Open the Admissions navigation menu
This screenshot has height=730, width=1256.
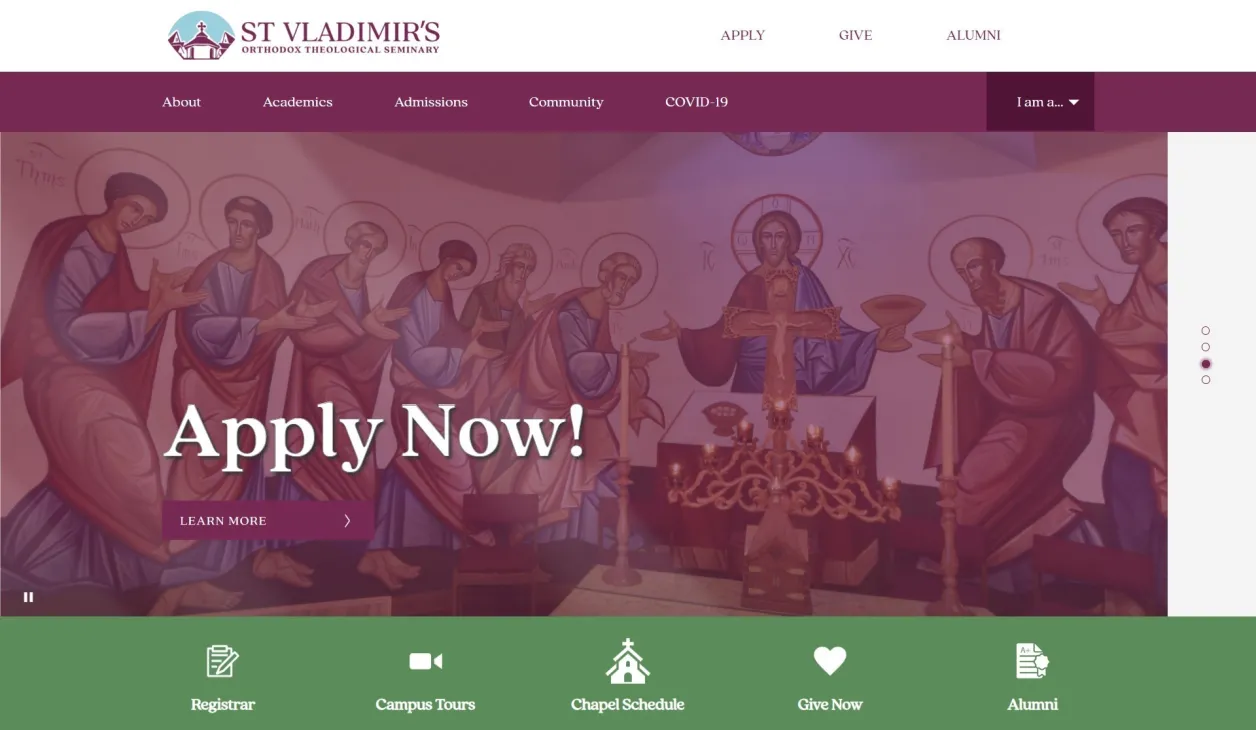point(431,102)
